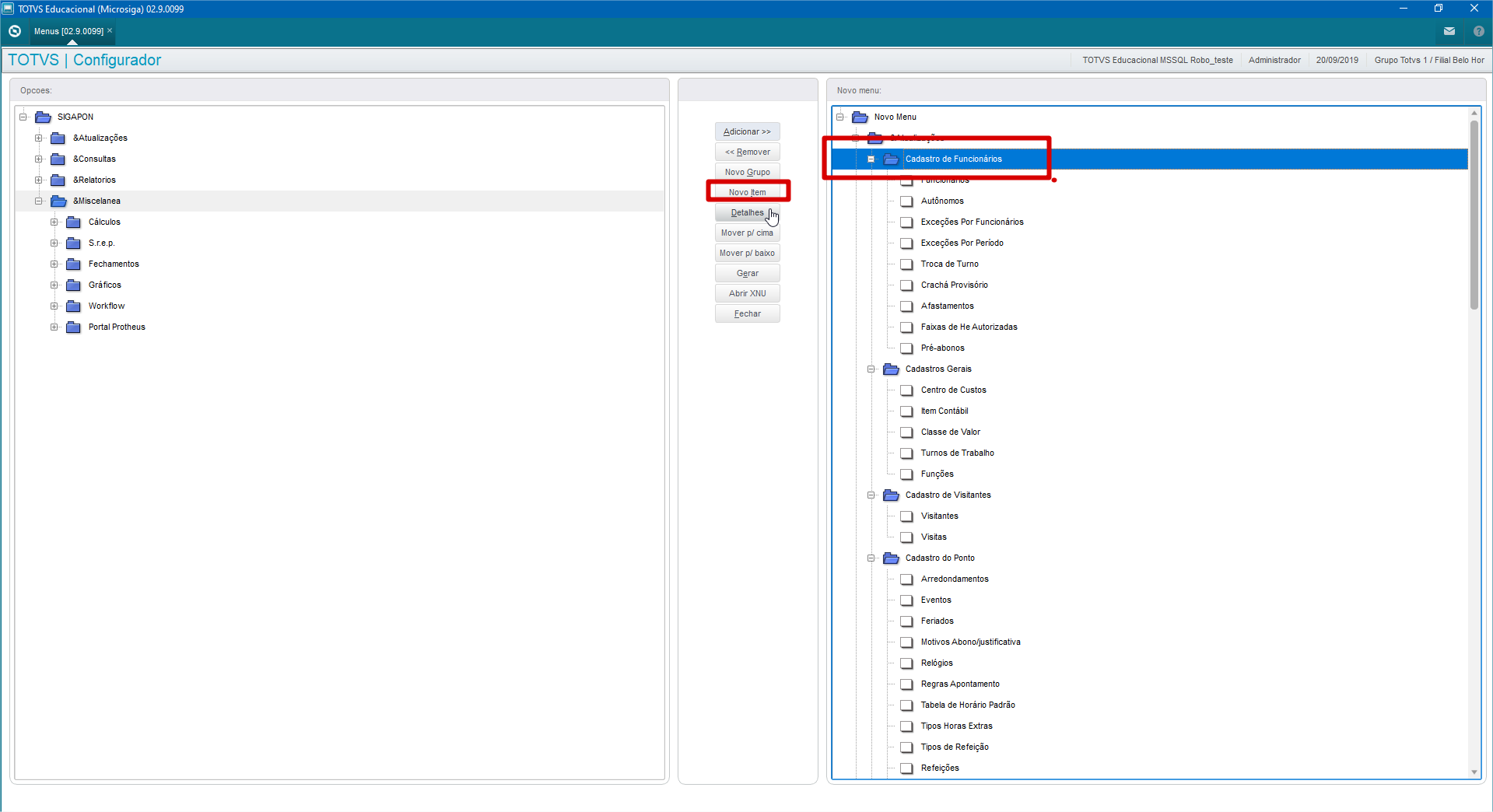1493x812 pixels.
Task: Click the 20/09/2019 date in header
Action: (x=1337, y=60)
